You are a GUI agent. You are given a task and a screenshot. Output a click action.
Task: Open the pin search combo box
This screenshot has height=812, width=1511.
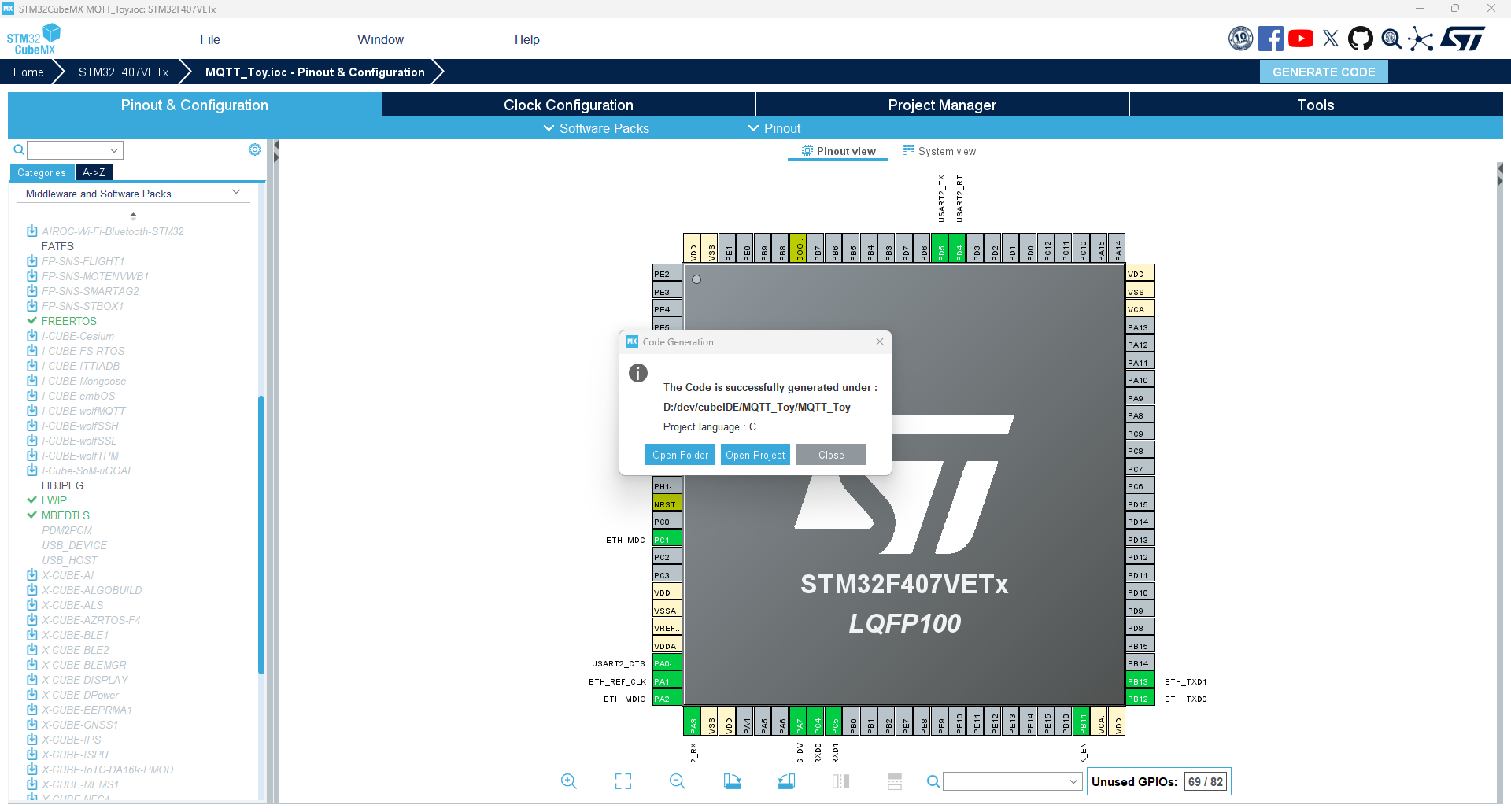click(x=1012, y=781)
